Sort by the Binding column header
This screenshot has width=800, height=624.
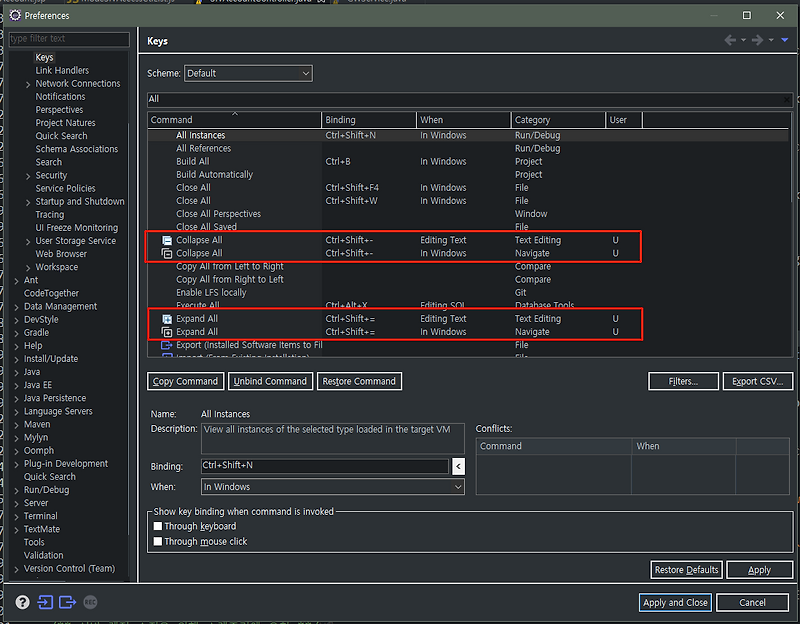point(369,120)
